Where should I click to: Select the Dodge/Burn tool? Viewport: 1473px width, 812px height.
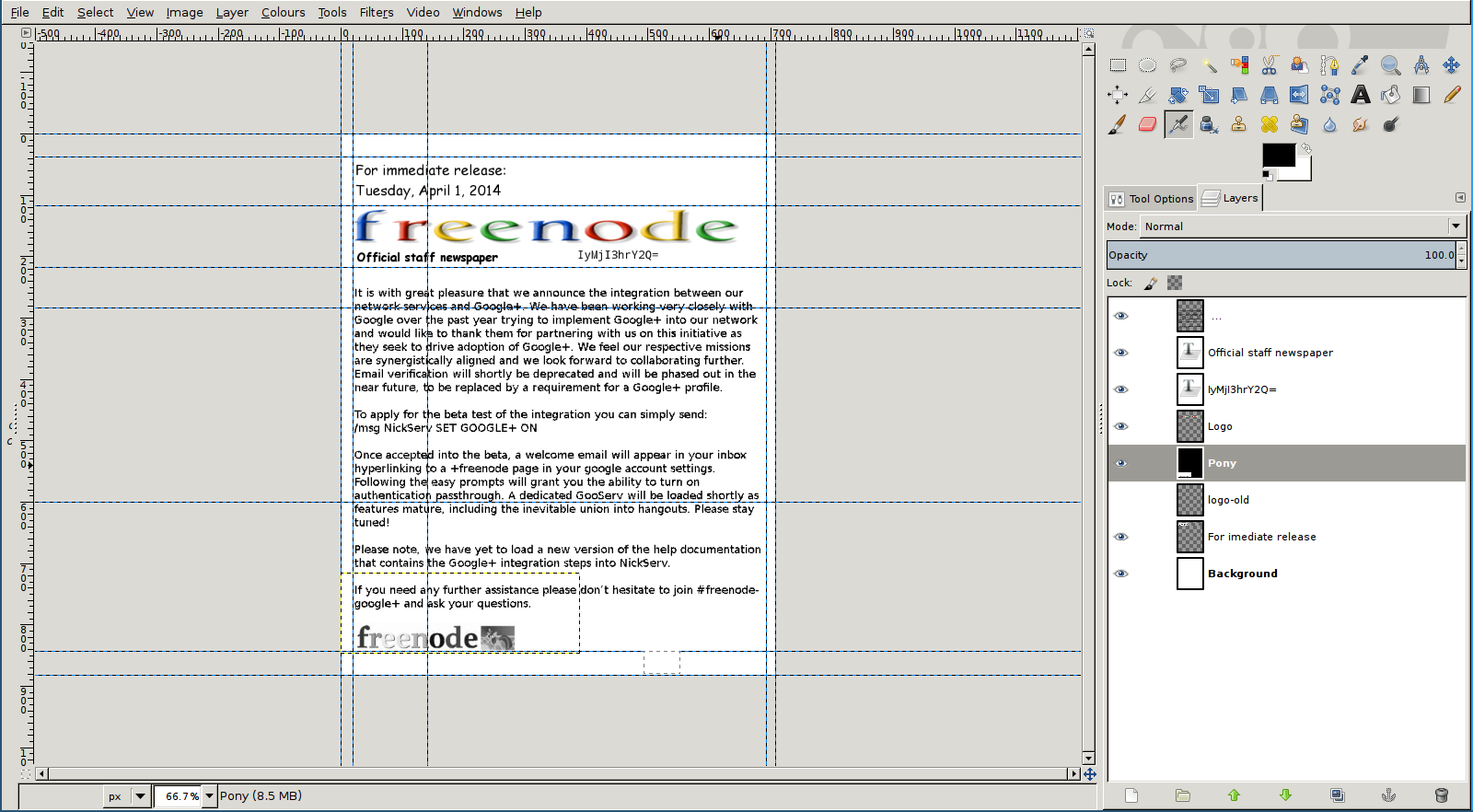1390,124
